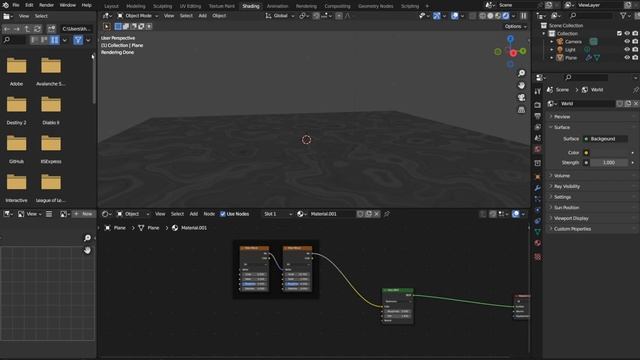Screen dimensions: 640x360
Task: Switch to the Texture Paint workspace tab
Action: tap(222, 6)
